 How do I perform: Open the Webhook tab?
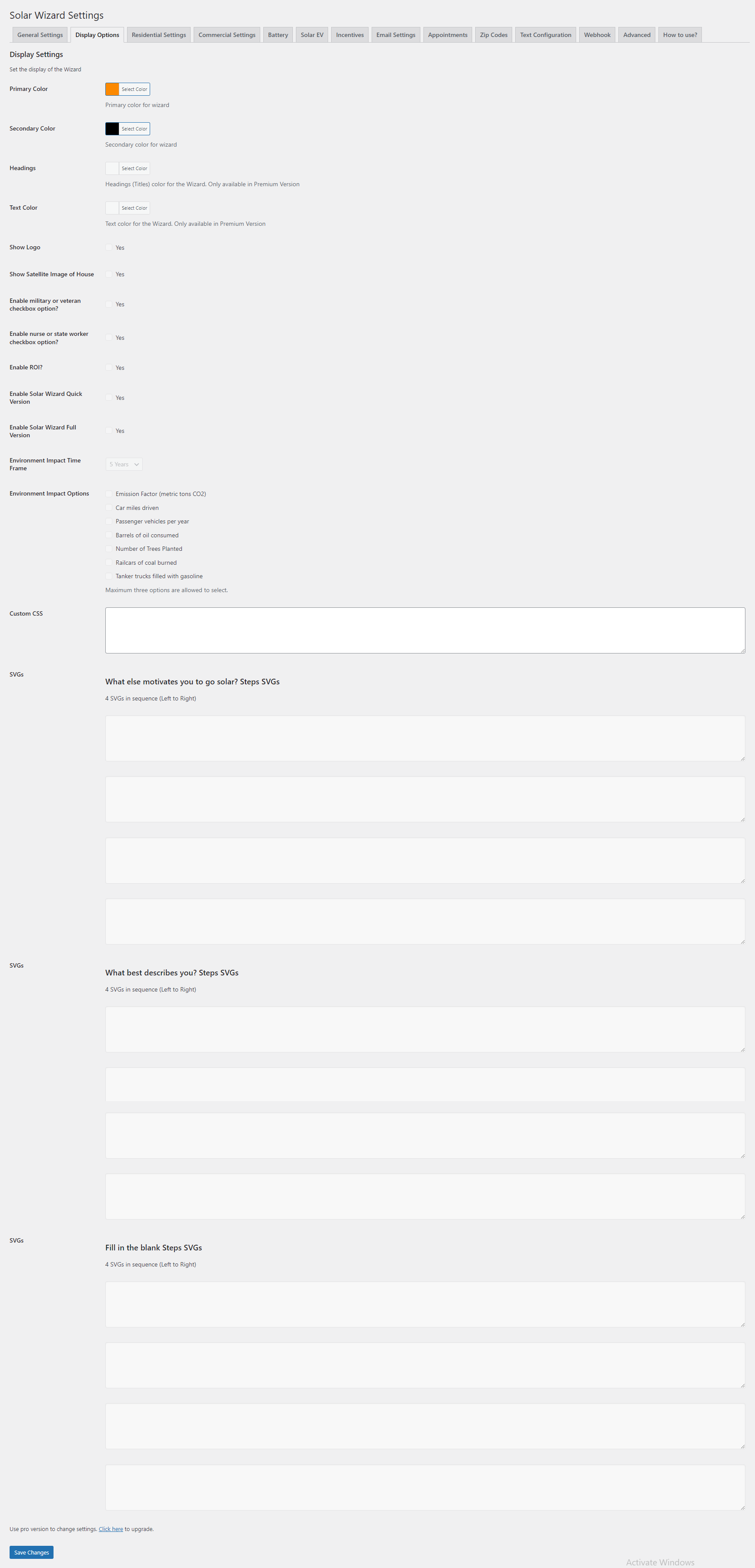597,35
